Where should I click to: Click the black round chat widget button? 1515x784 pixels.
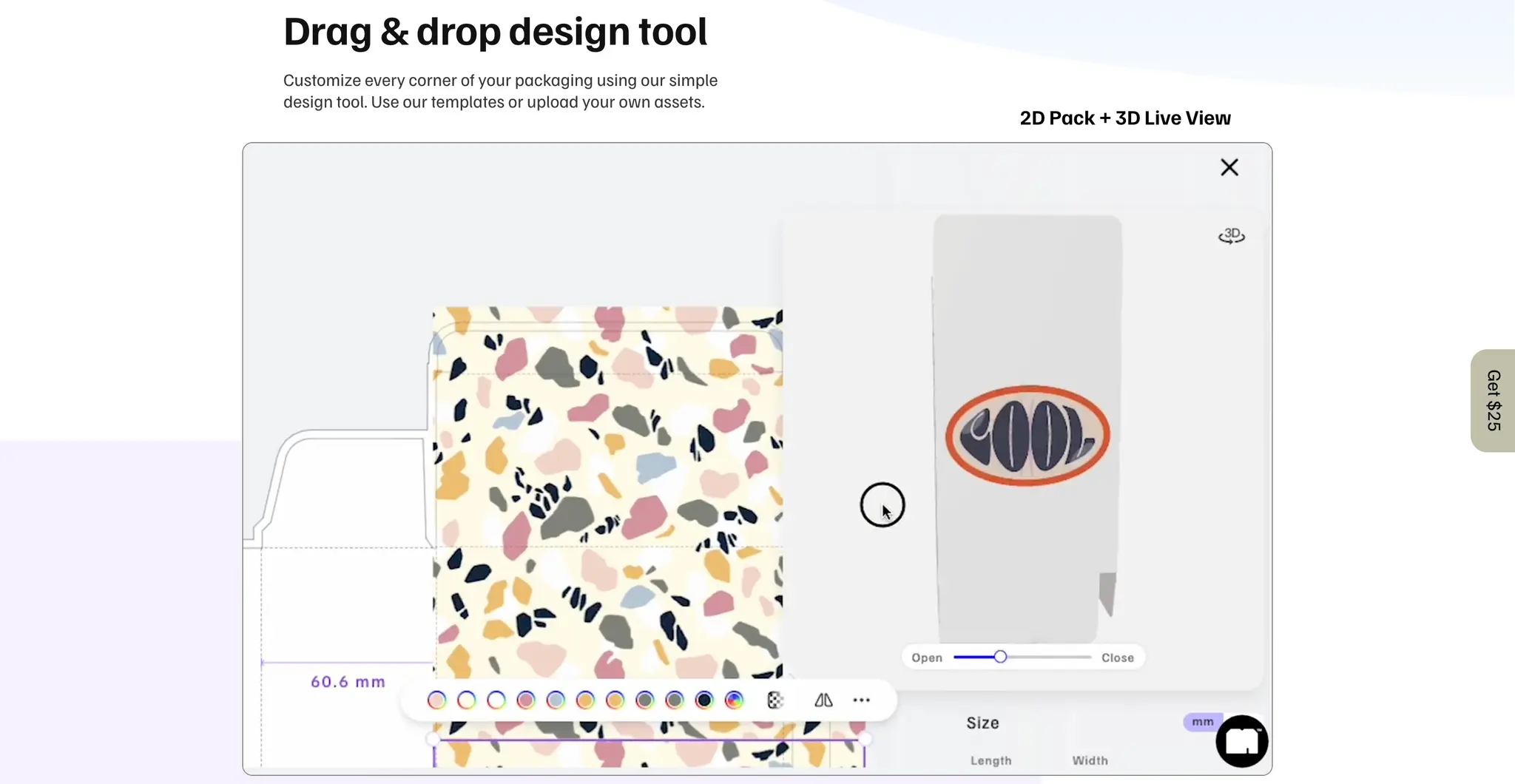pyautogui.click(x=1242, y=741)
